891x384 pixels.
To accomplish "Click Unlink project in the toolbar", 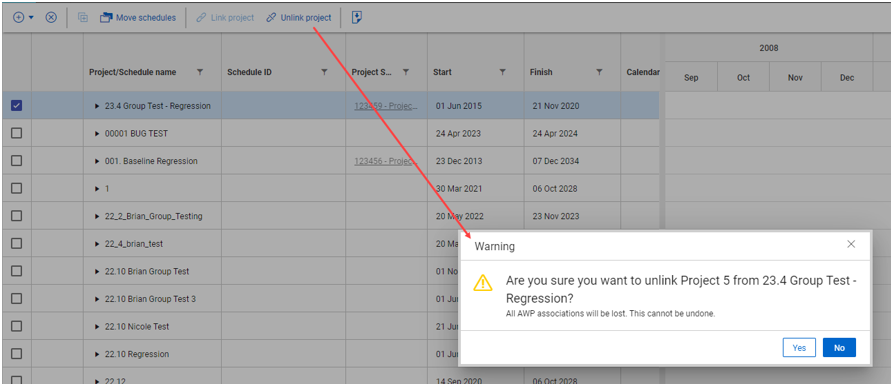I will point(299,18).
